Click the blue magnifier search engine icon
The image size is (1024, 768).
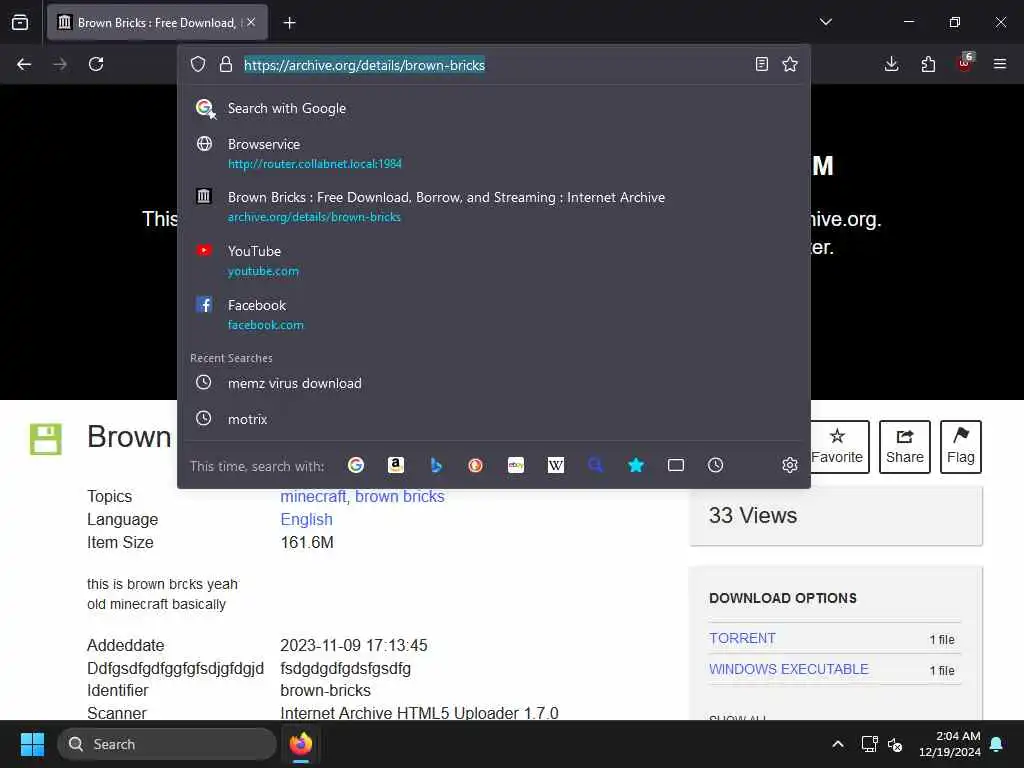coord(596,465)
